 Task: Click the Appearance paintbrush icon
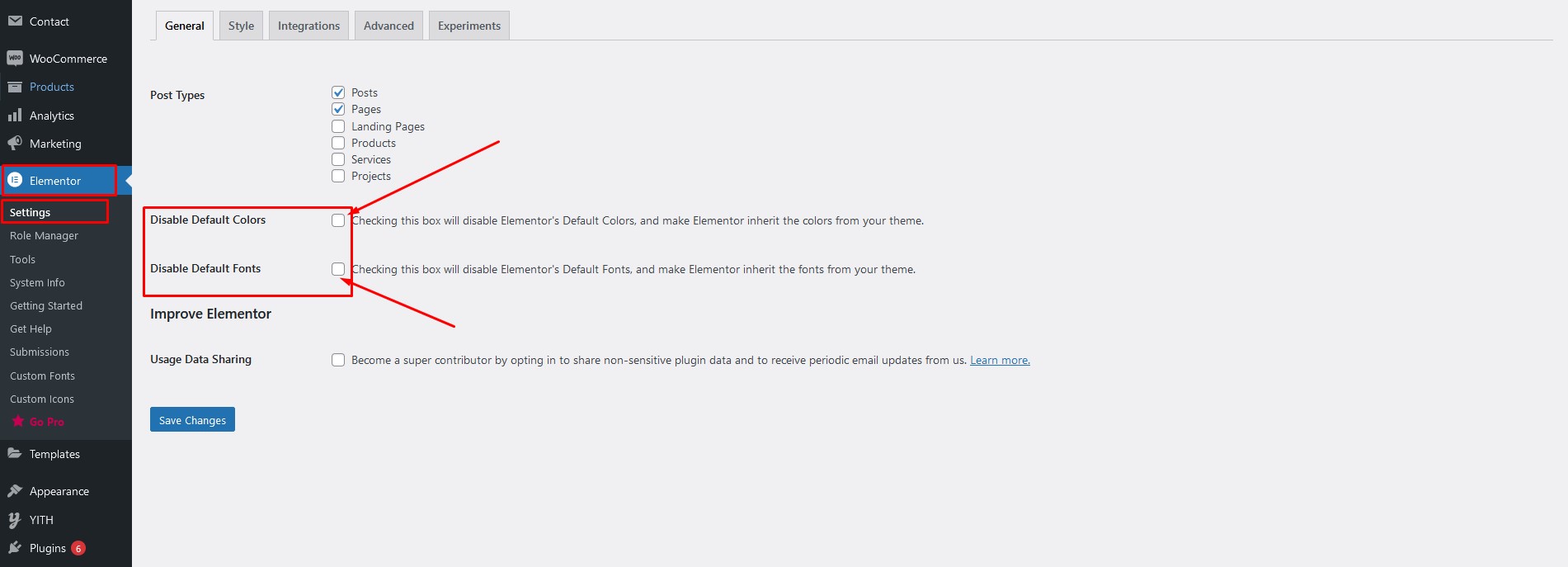(15, 491)
